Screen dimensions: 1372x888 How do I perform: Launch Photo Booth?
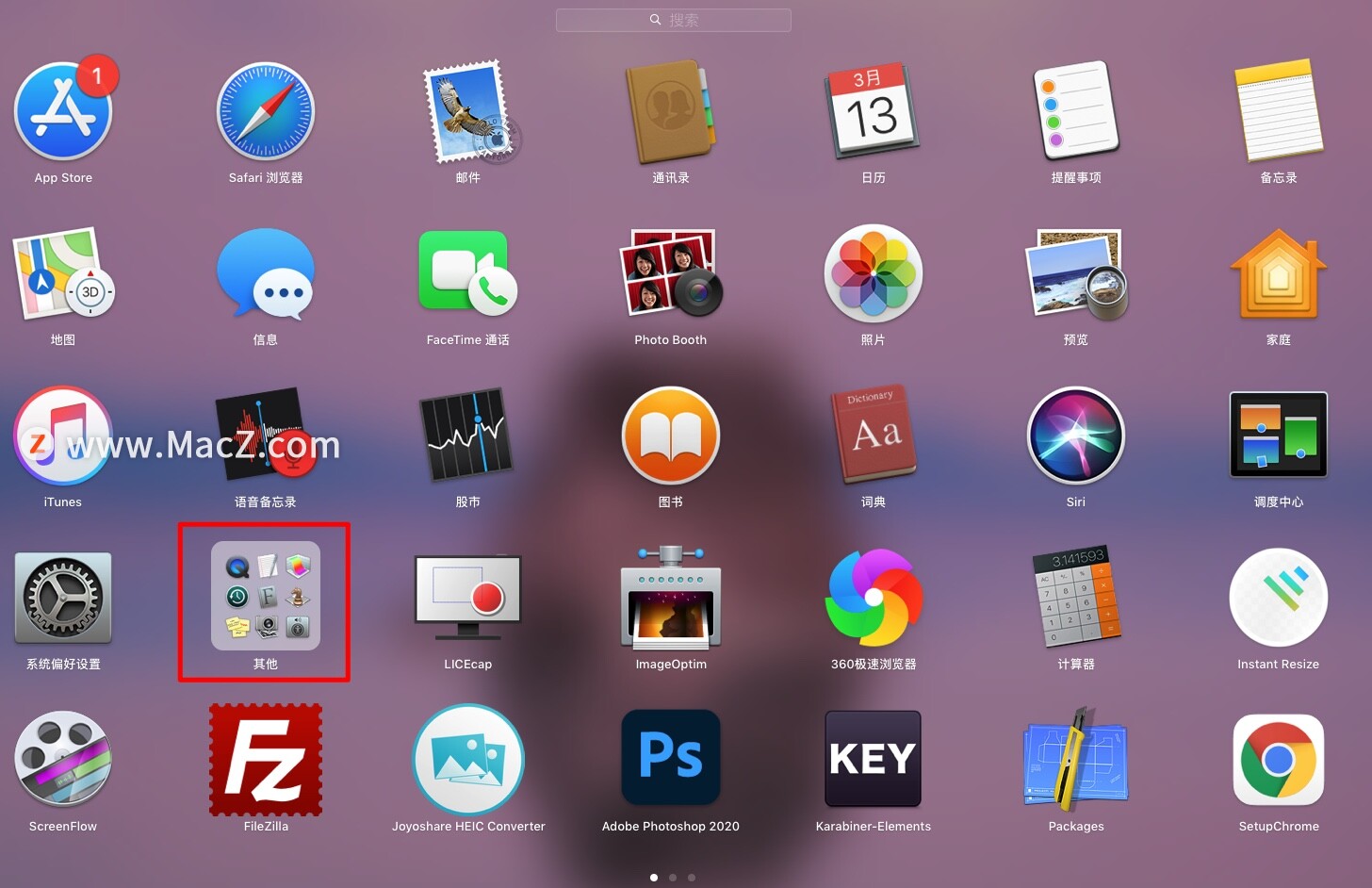[x=671, y=273]
